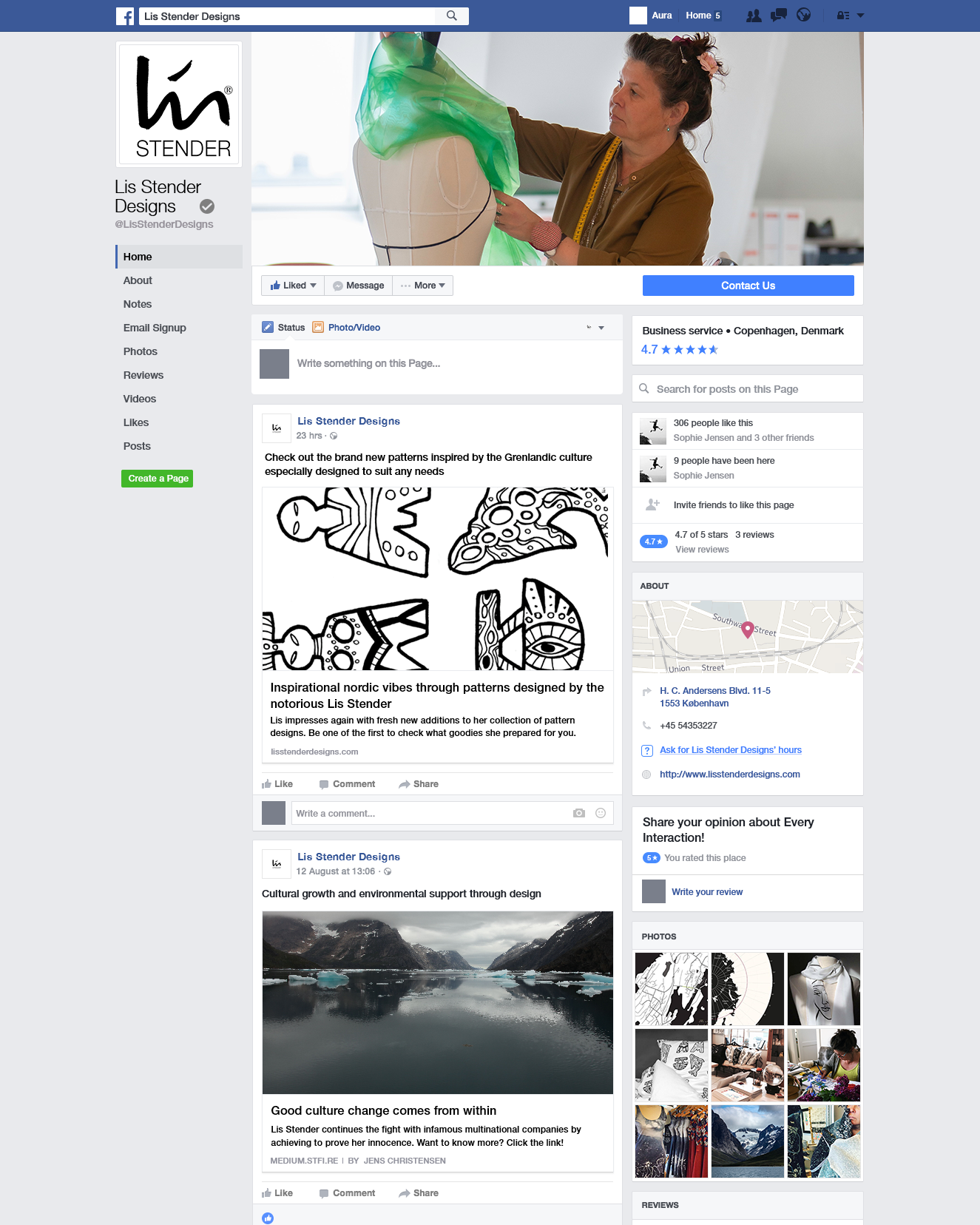Screen dimensions: 980x1225
Task: Click the 306 people like this entry
Action: [748, 431]
